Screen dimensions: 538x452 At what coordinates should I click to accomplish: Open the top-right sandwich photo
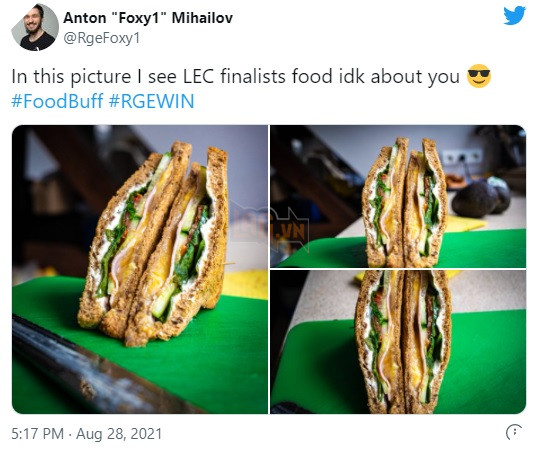398,196
